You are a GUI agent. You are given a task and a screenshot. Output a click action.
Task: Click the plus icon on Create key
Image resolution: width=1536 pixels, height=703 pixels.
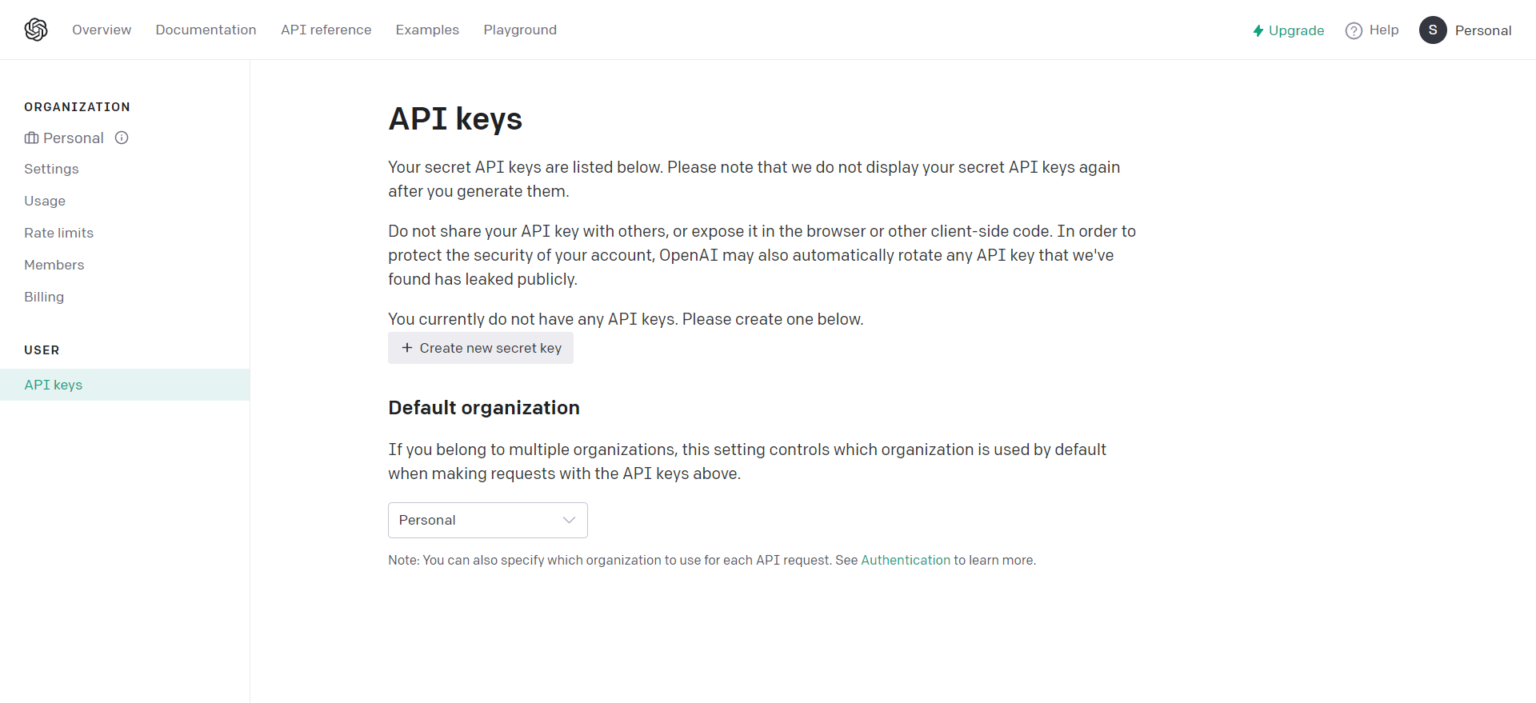point(407,348)
